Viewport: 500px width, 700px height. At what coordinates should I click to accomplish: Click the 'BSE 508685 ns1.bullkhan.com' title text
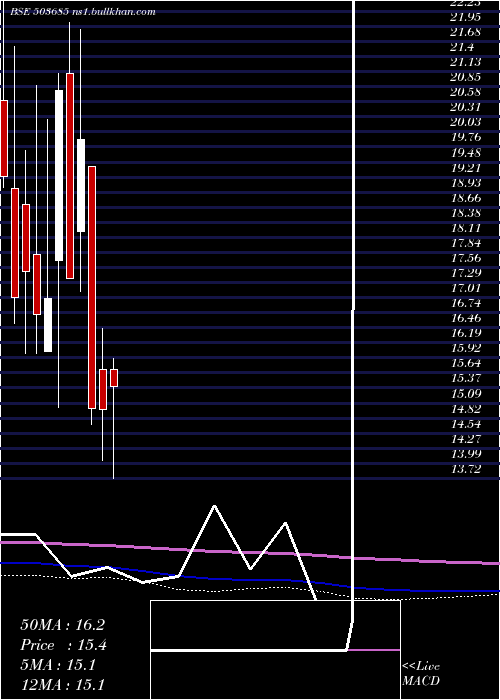tap(83, 12)
